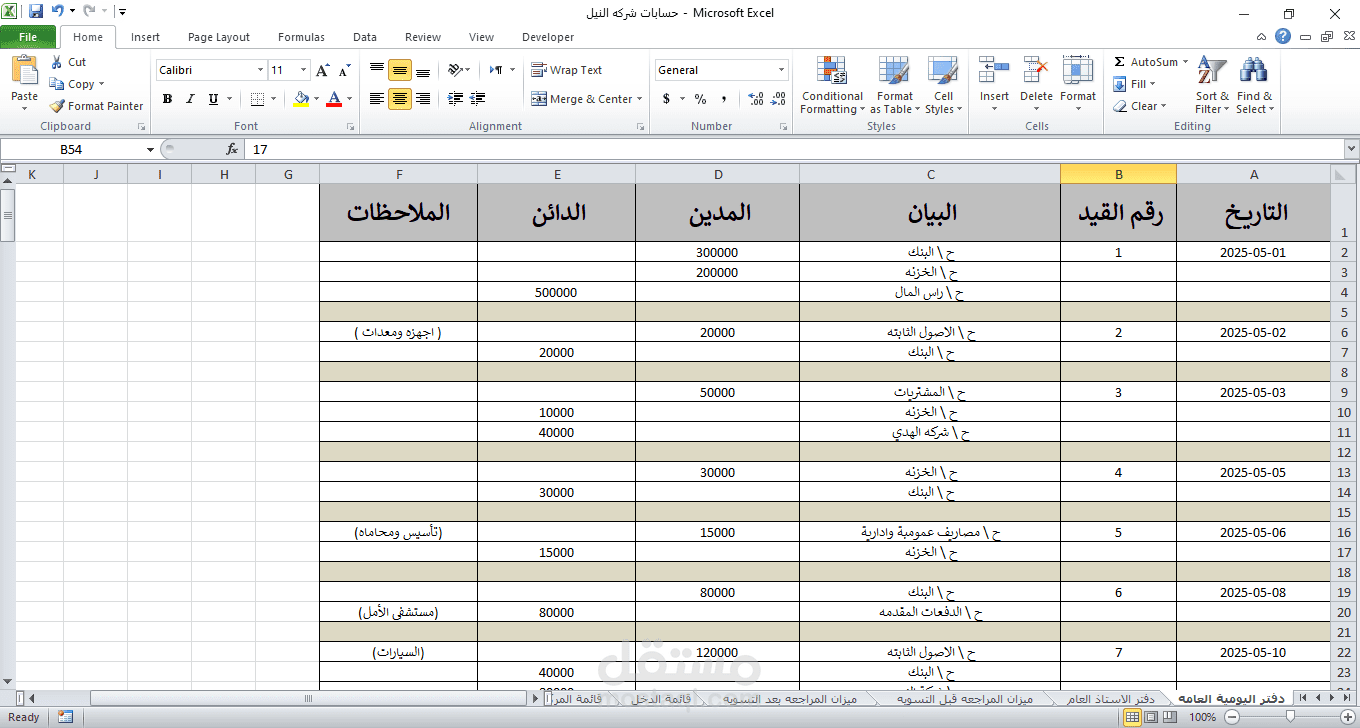The width and height of the screenshot is (1360, 728).
Task: Select the Format Painter brush
Action: 57,106
